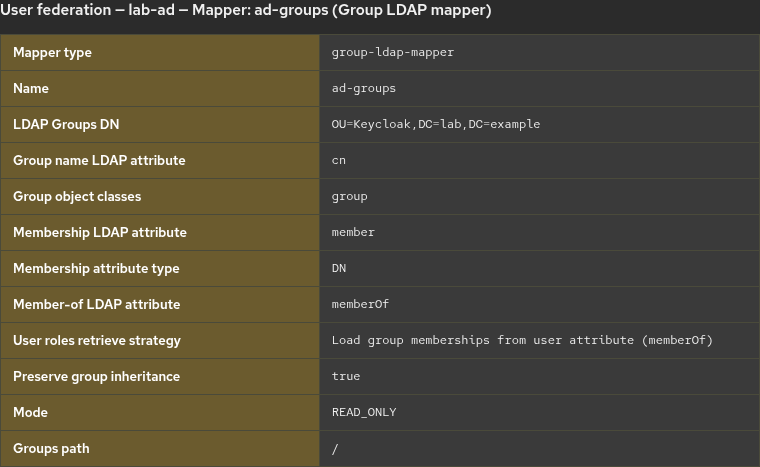
Task: Click the 'Member-of LDAP attribute' label
Action: click(x=96, y=305)
